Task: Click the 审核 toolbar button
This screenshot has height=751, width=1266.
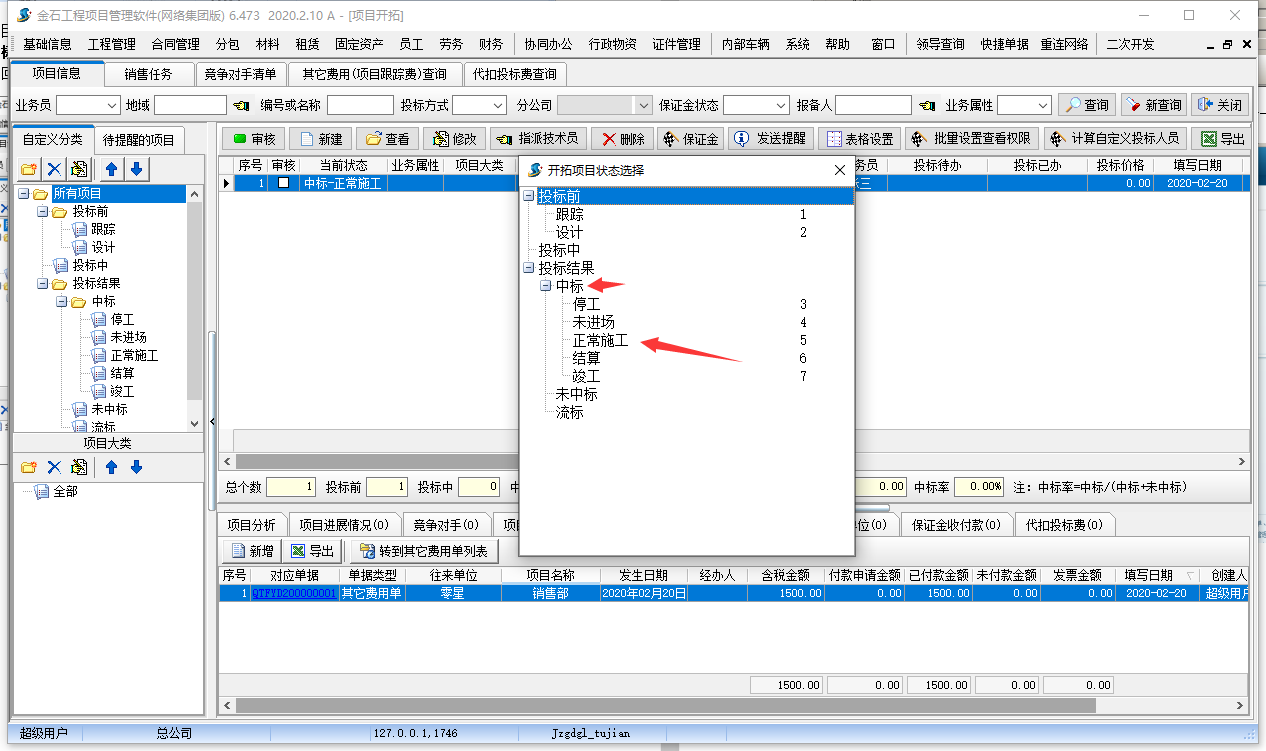Action: (x=254, y=139)
